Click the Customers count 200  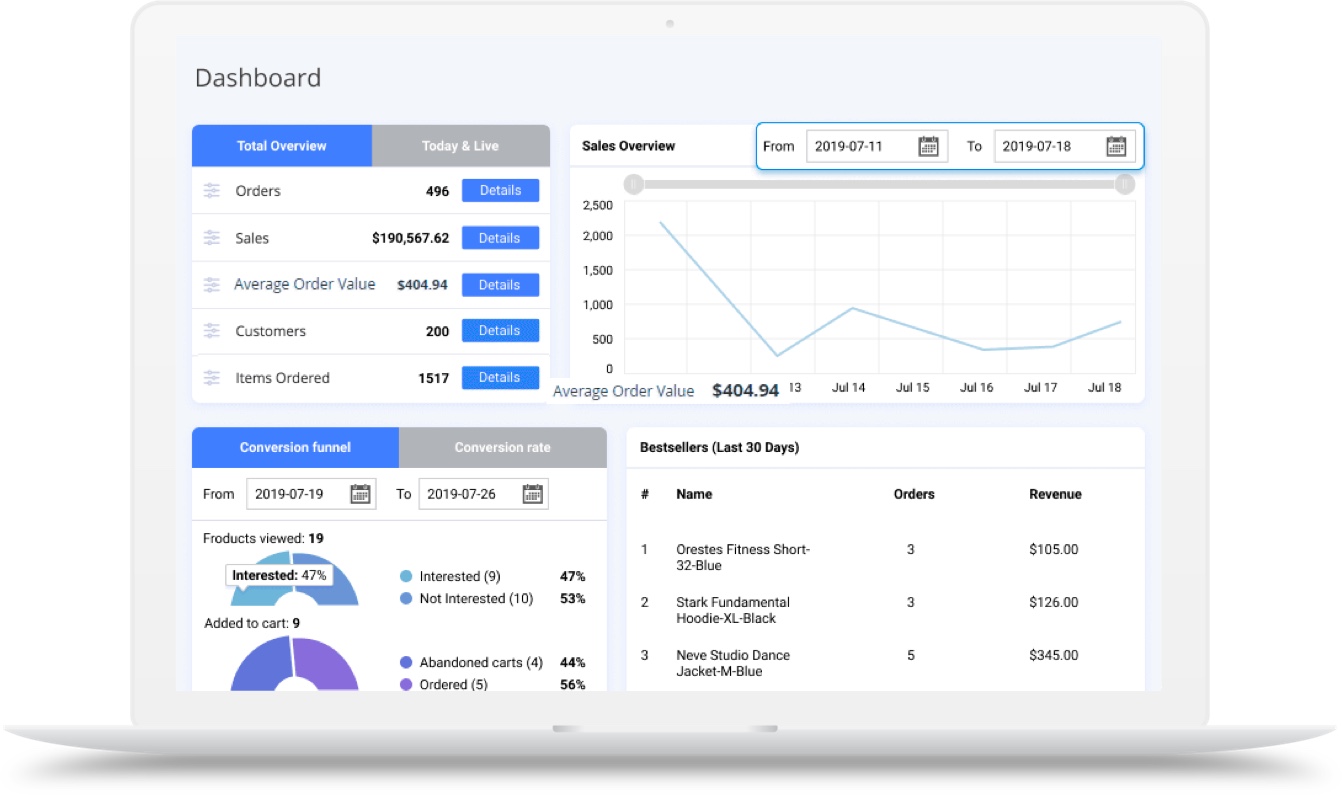tap(437, 331)
